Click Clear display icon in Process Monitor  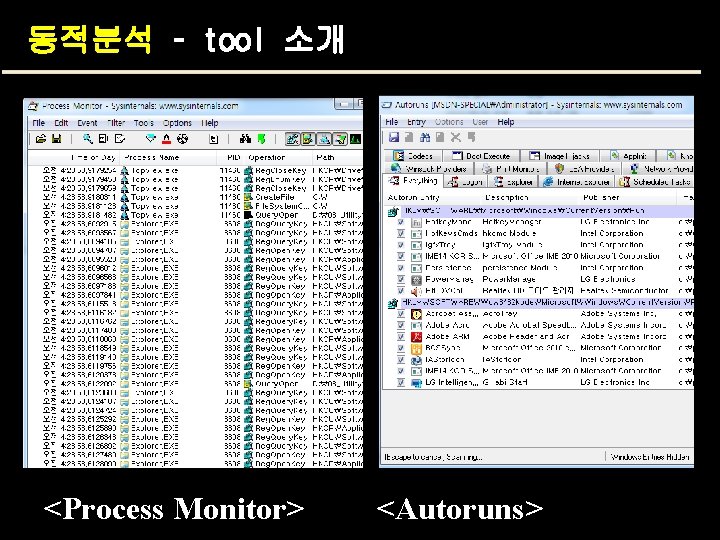click(x=120, y=139)
